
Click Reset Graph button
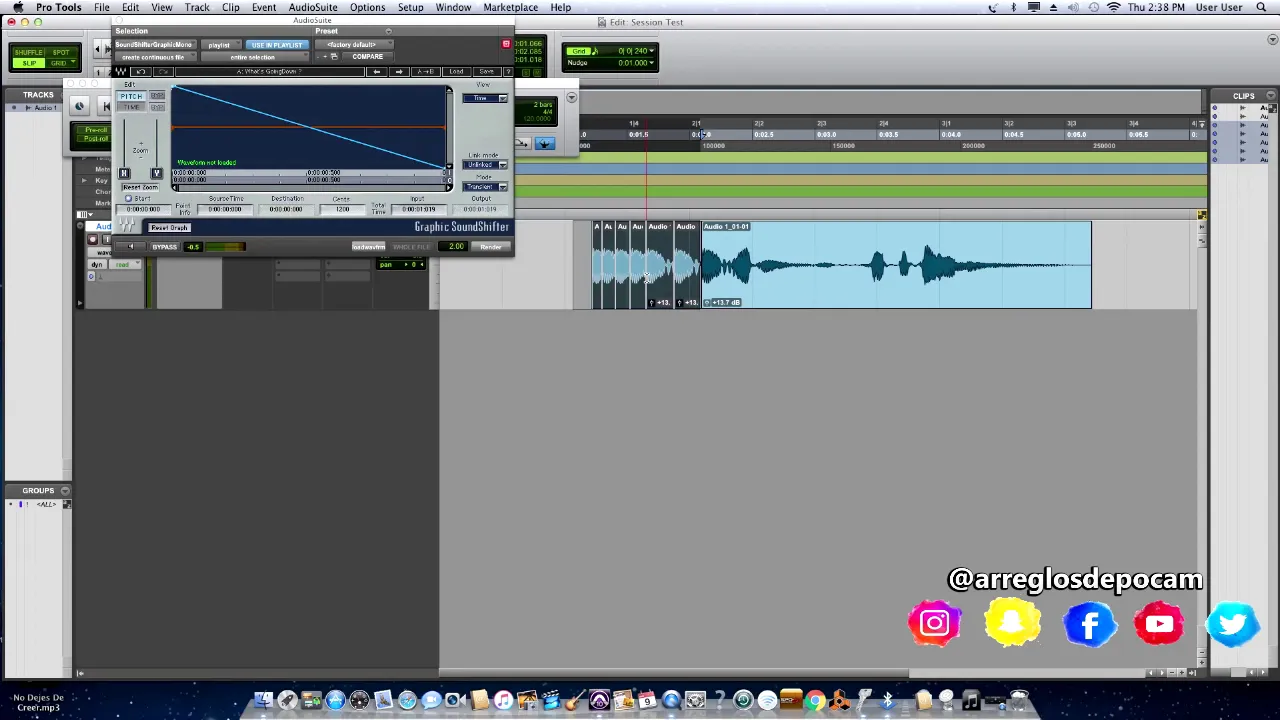(x=170, y=228)
